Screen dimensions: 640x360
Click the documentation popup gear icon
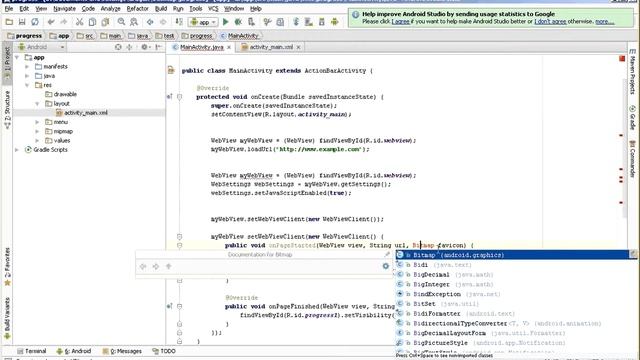386,266
